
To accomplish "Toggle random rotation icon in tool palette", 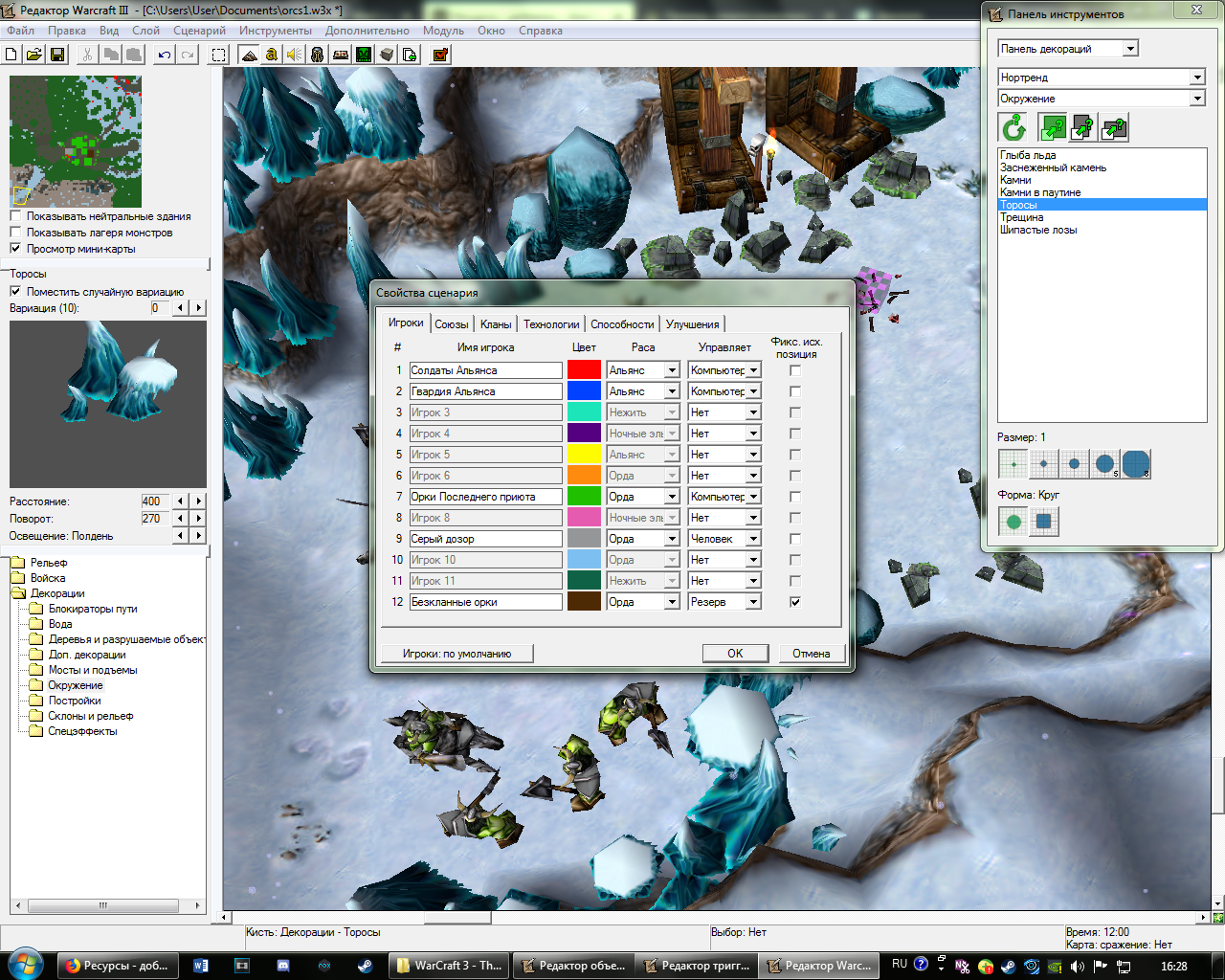I will [x=1013, y=127].
